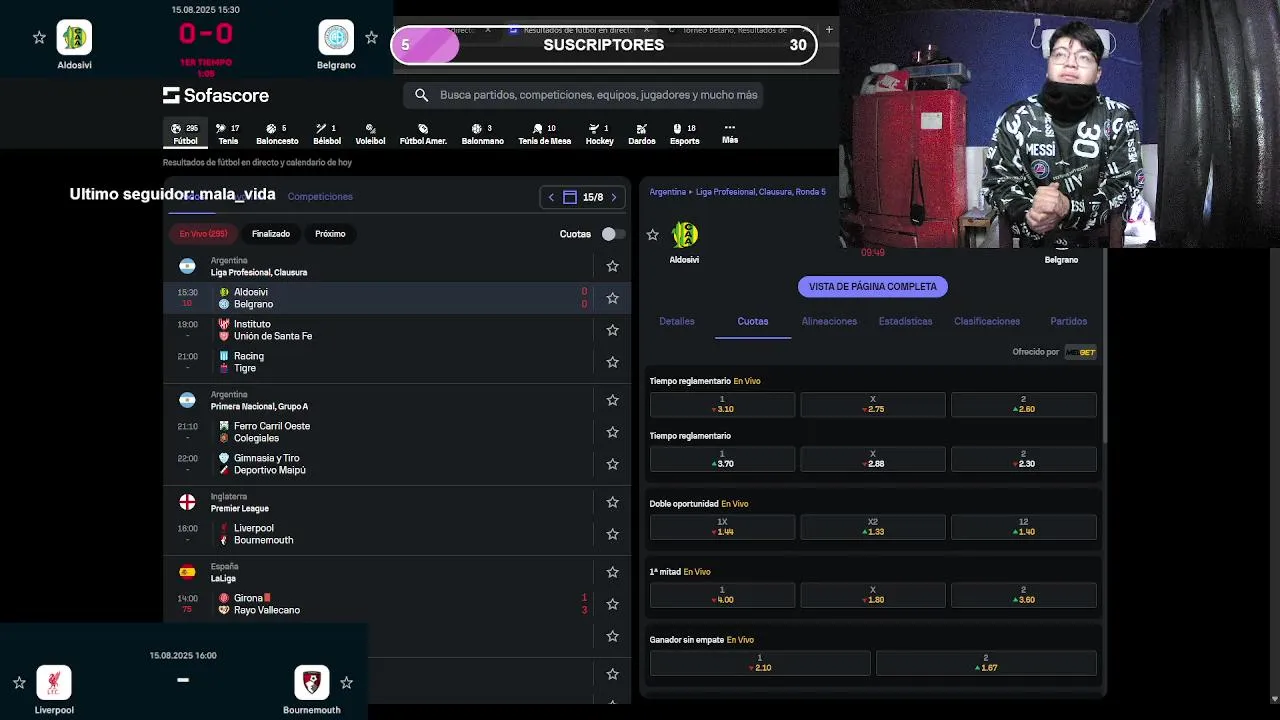The image size is (1280, 720).
Task: Open the calendar date picker 15/8
Action: [x=583, y=197]
